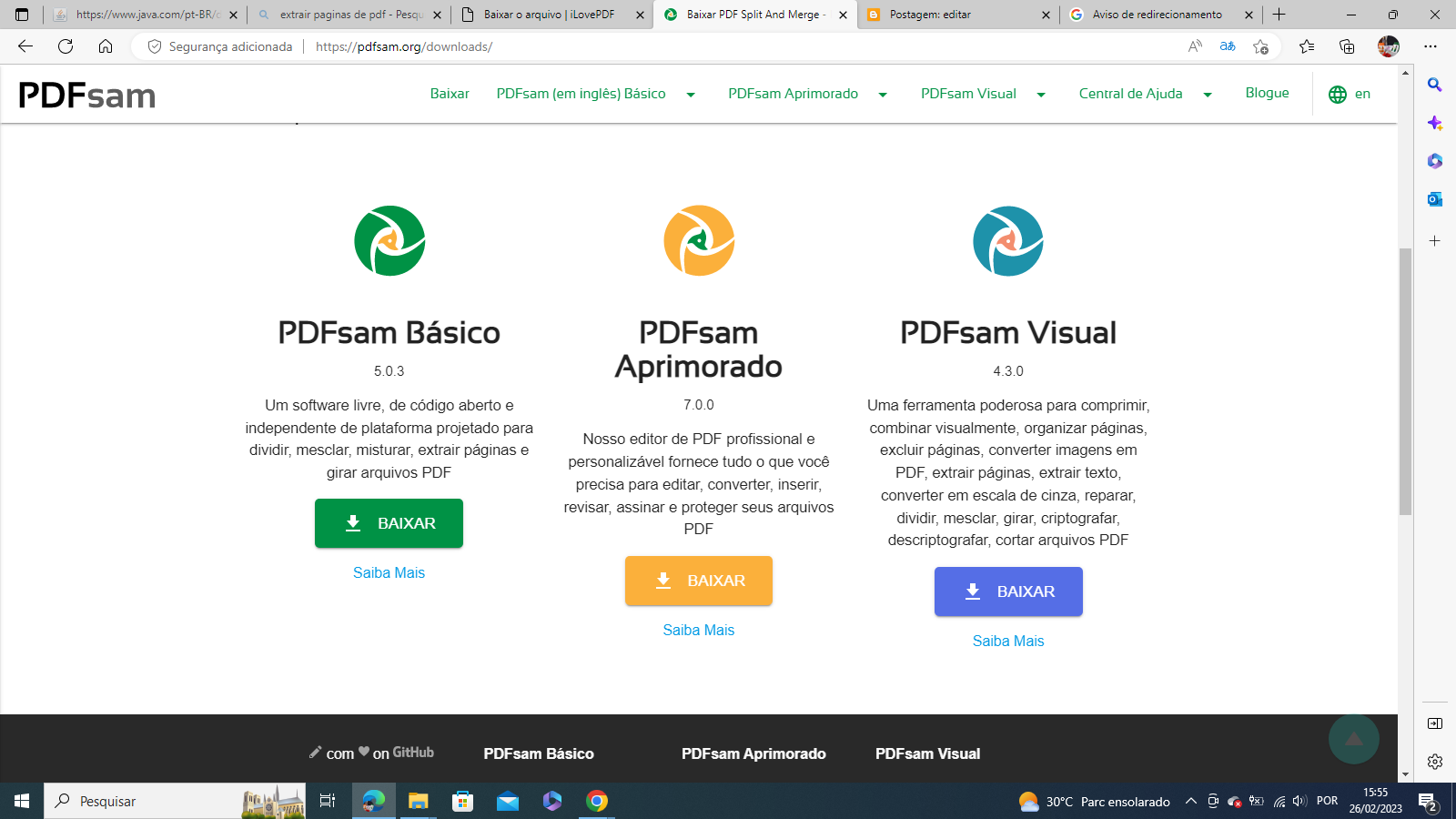Open the weather widget 30°C
This screenshot has width=1456, height=819.
tap(1095, 802)
